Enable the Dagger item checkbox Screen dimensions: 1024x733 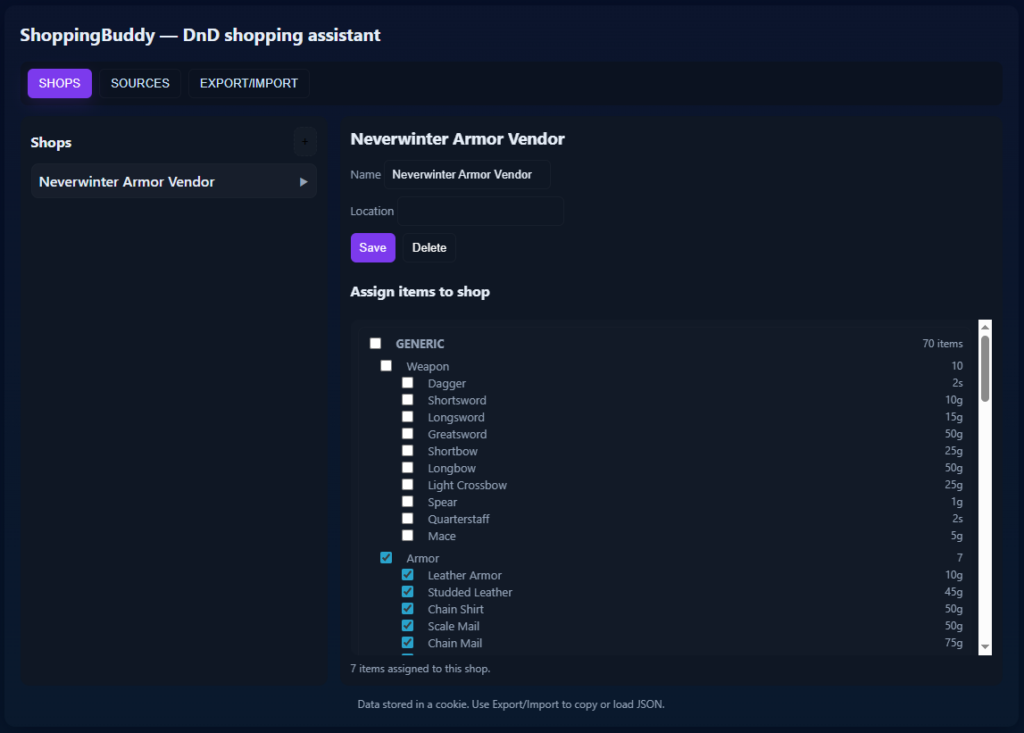click(x=407, y=383)
